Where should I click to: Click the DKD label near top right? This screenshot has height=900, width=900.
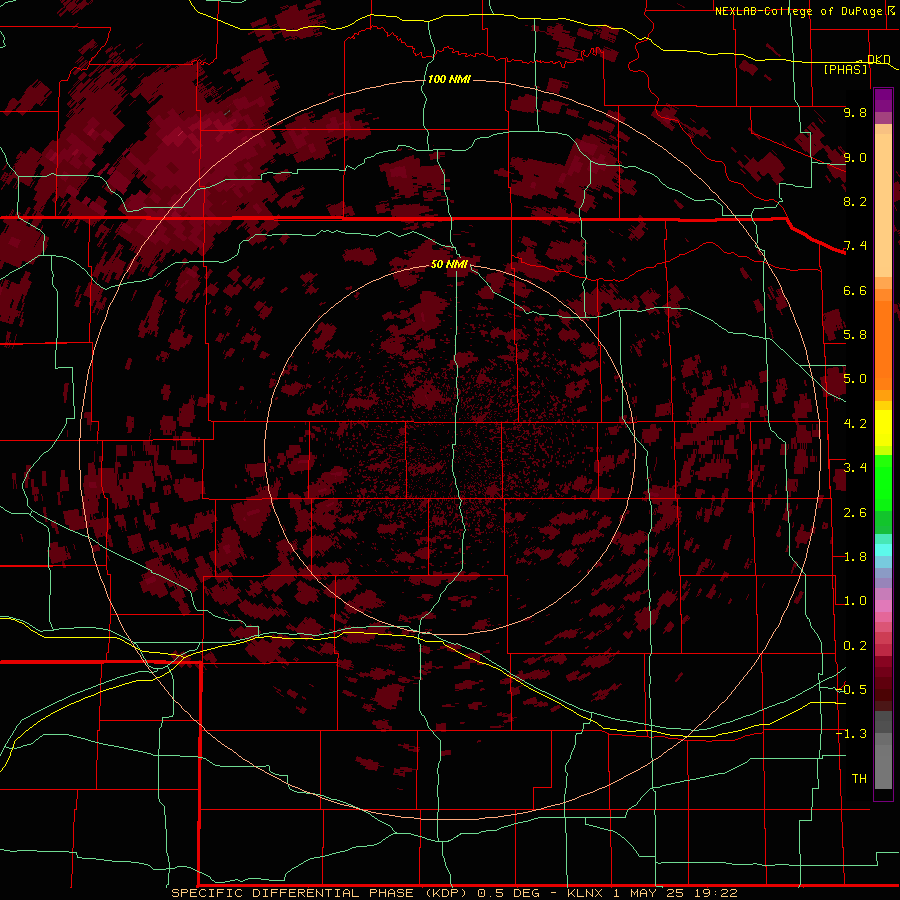[879, 59]
